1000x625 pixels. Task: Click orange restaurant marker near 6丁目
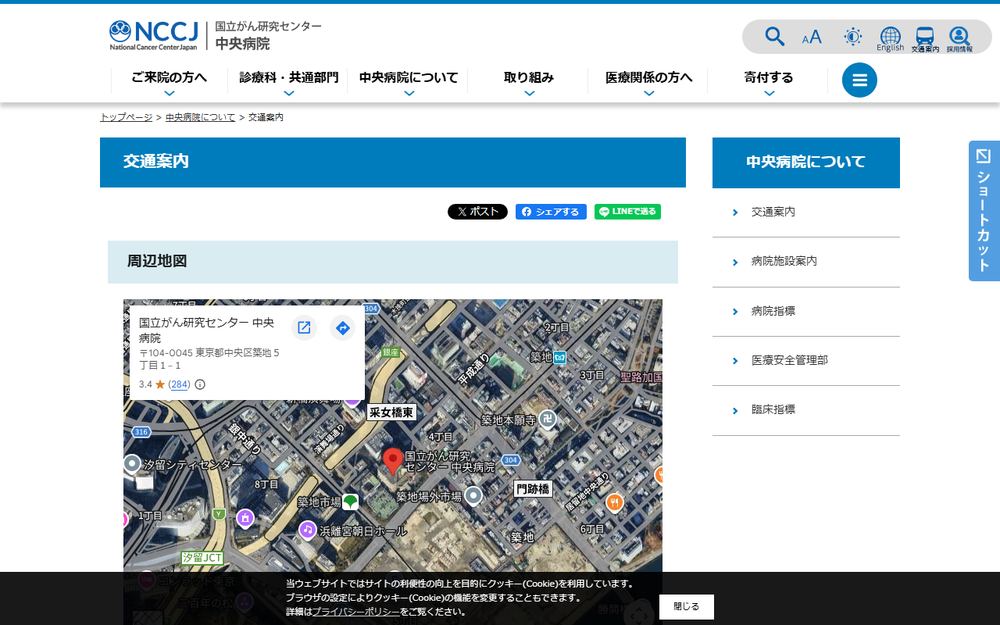[x=614, y=503]
